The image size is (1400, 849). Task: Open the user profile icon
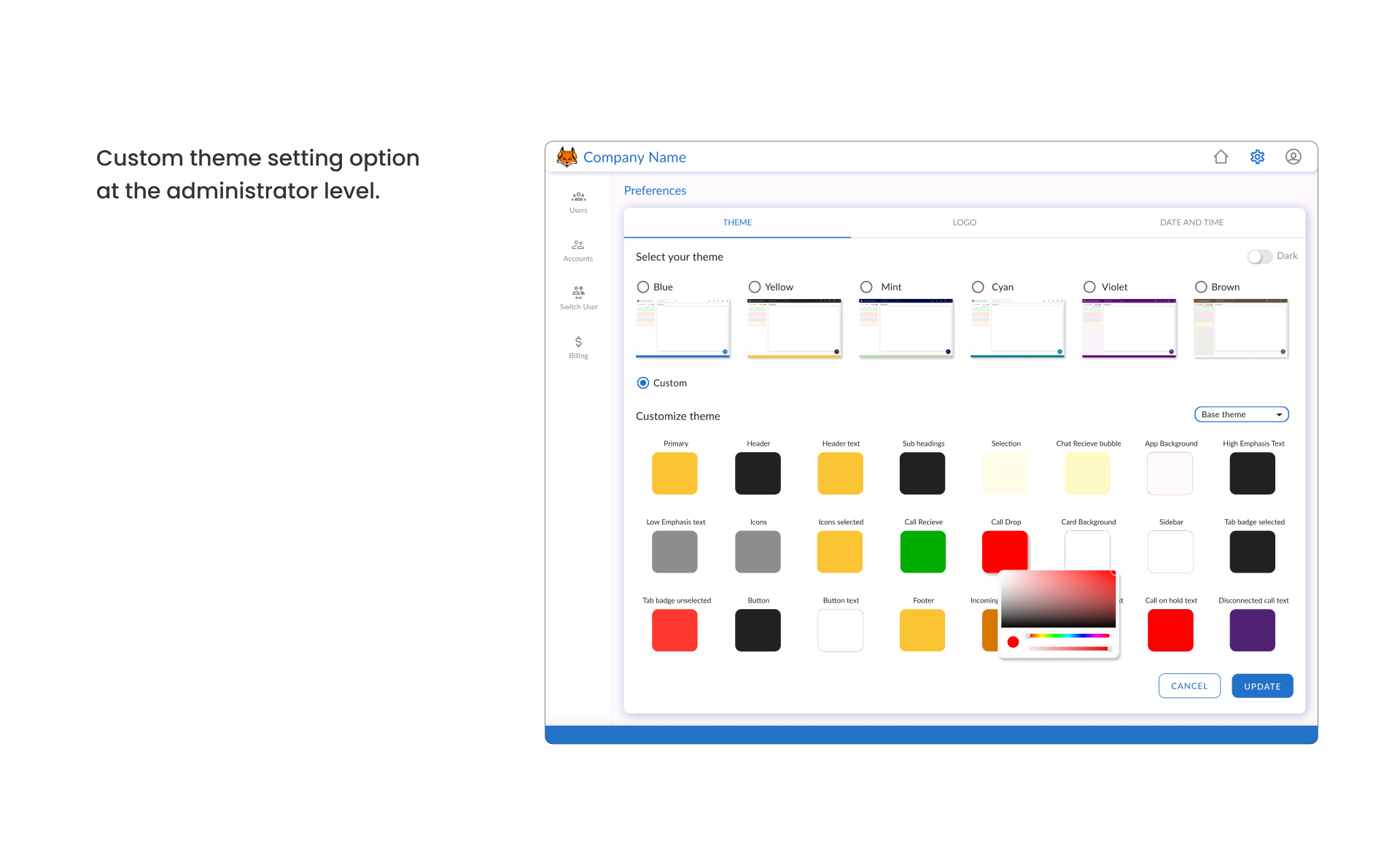tap(1293, 157)
